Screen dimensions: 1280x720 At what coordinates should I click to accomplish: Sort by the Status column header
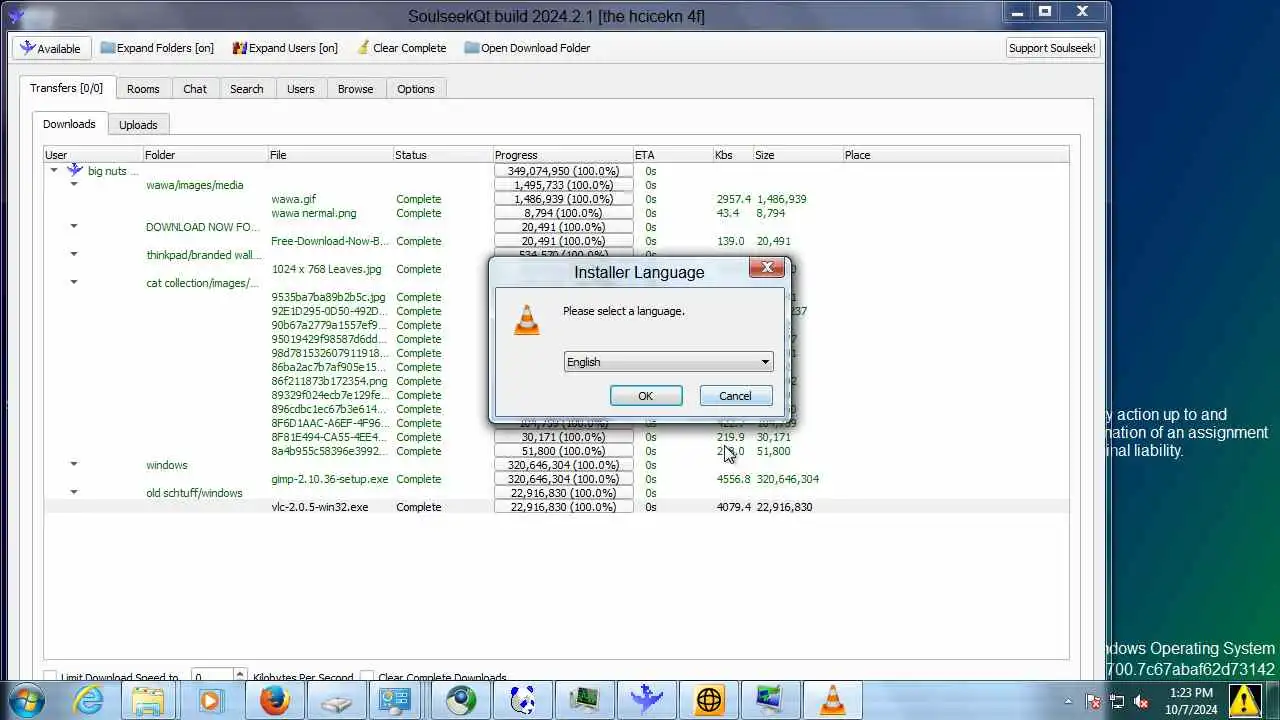443,155
